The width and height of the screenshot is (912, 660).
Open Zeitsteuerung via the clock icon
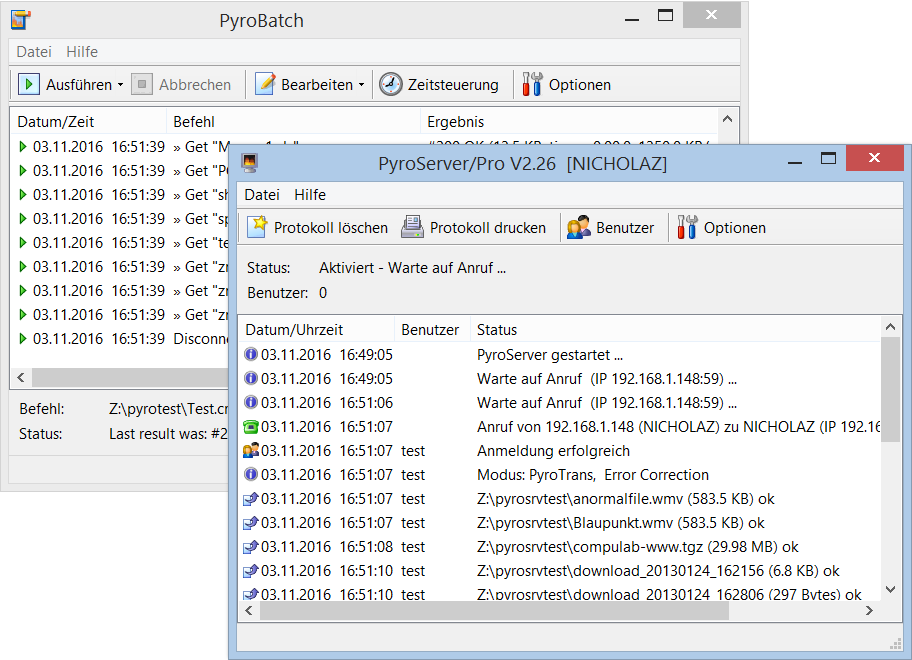point(390,84)
